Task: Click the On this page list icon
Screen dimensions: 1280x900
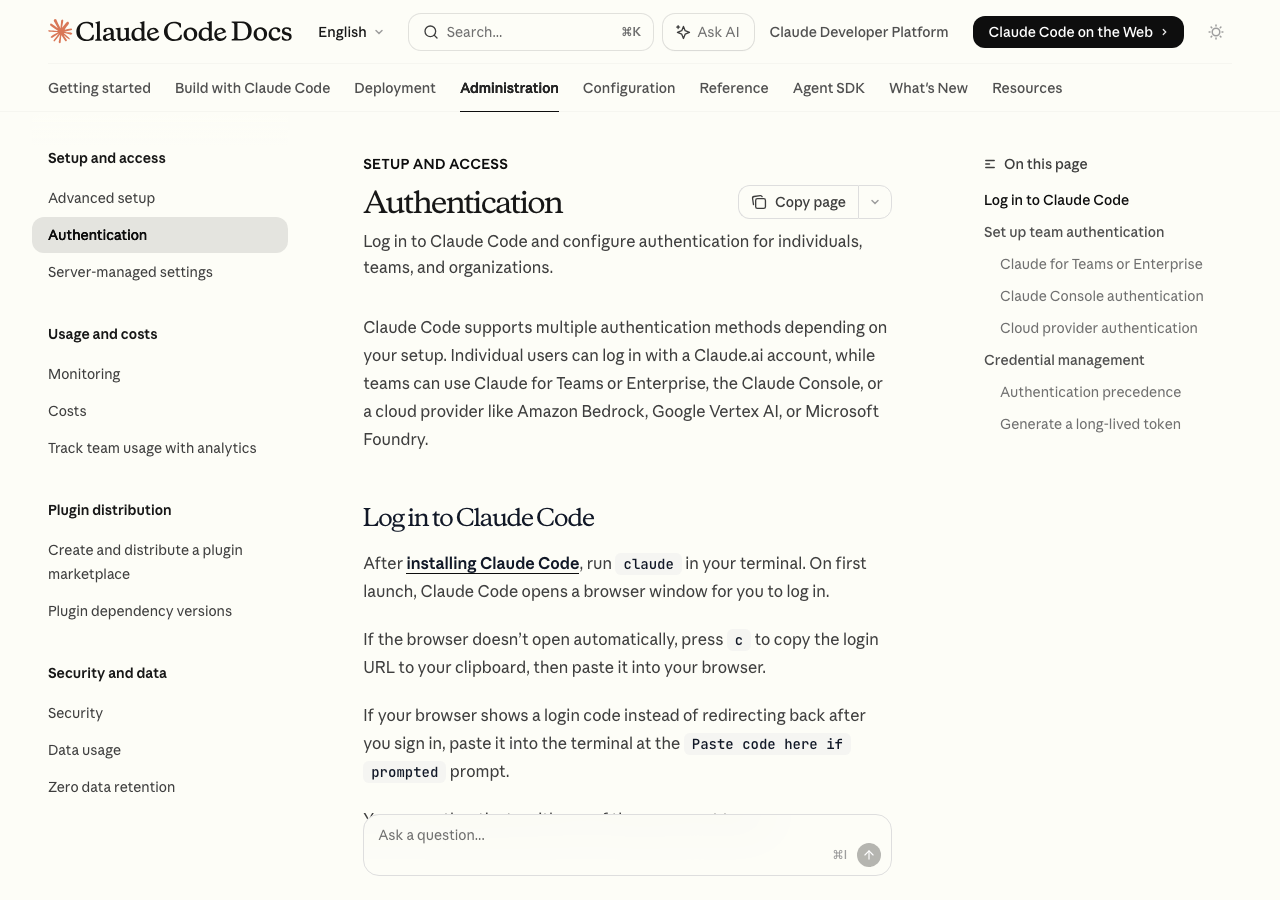Action: click(x=990, y=164)
